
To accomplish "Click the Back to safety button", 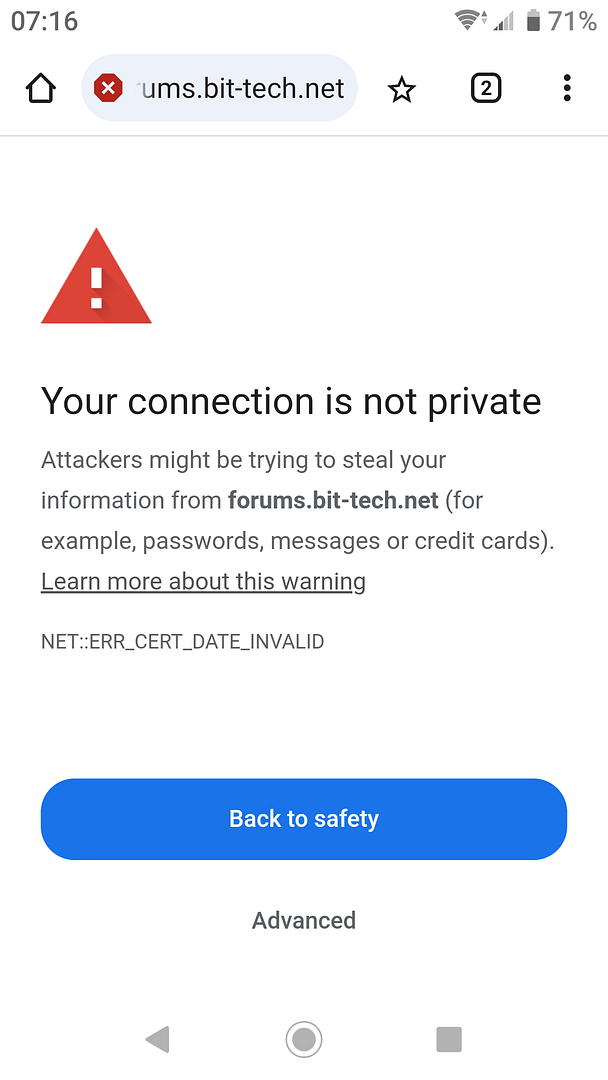I will 304,819.
